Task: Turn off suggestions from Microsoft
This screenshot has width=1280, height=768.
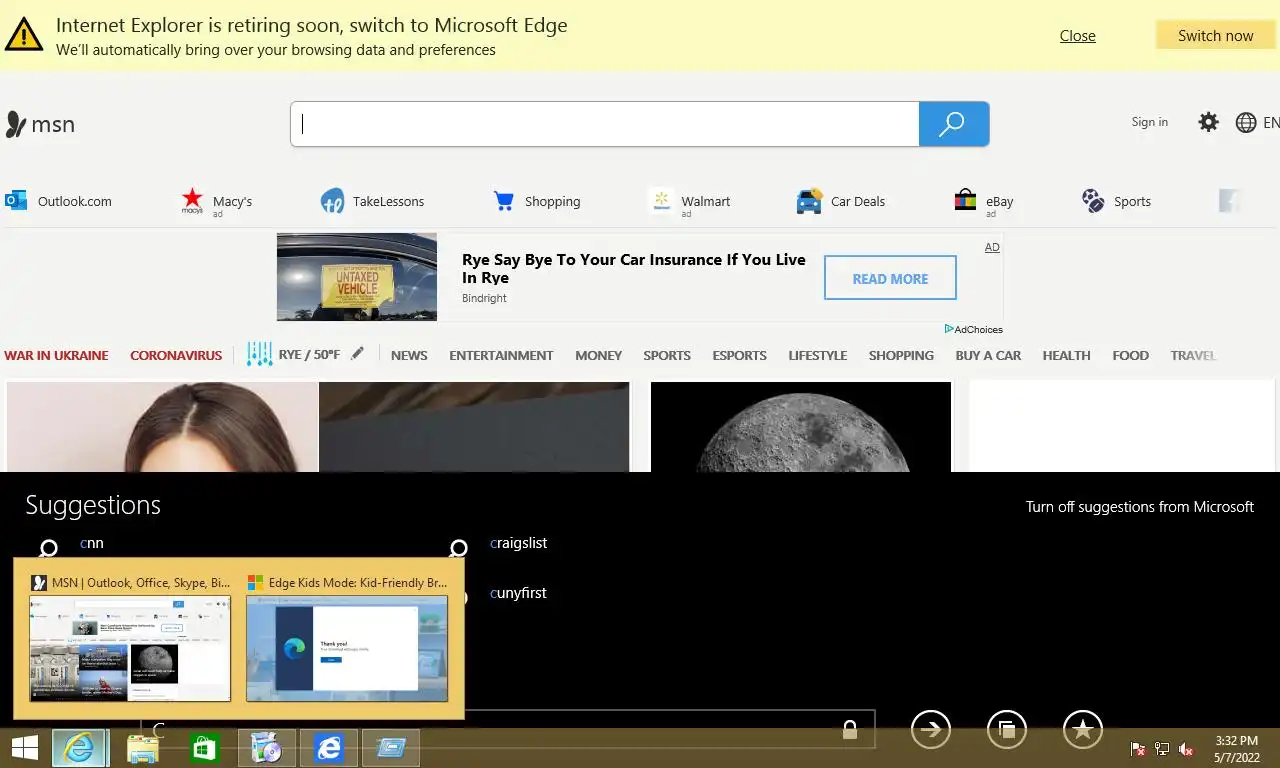Action: [x=1139, y=507]
